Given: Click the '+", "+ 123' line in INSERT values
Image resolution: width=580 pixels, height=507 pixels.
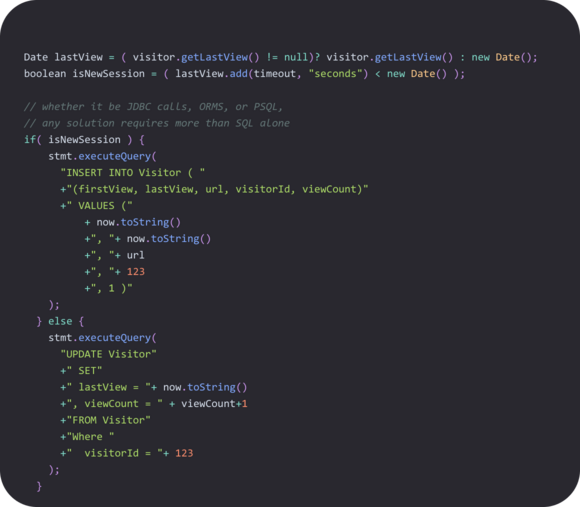Looking at the screenshot, I should pos(114,272).
